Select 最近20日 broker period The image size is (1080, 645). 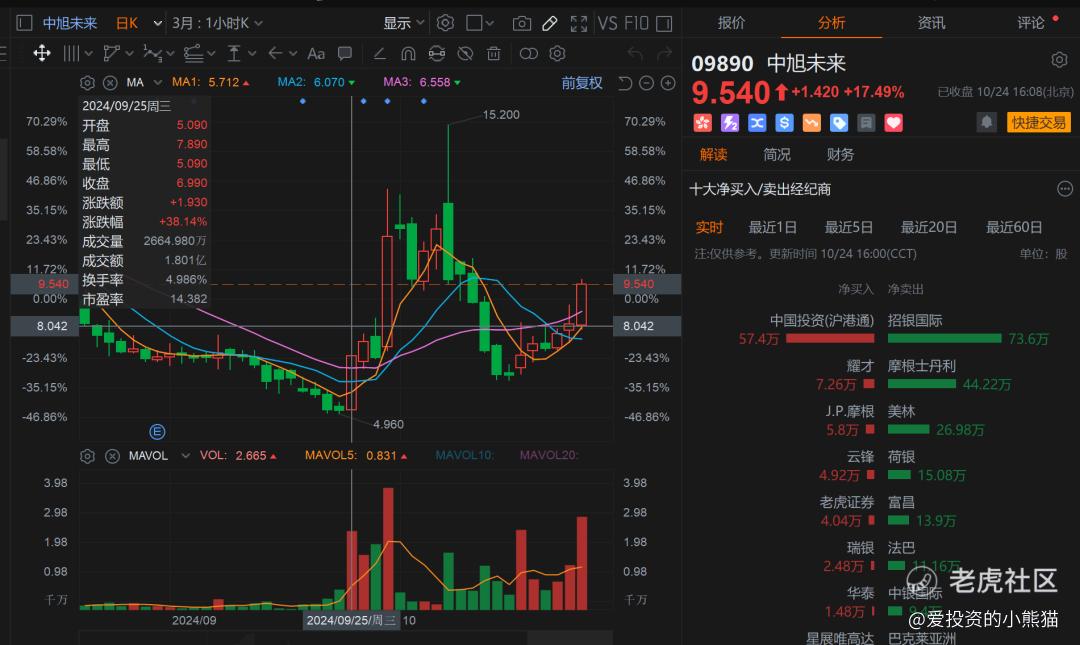click(929, 227)
